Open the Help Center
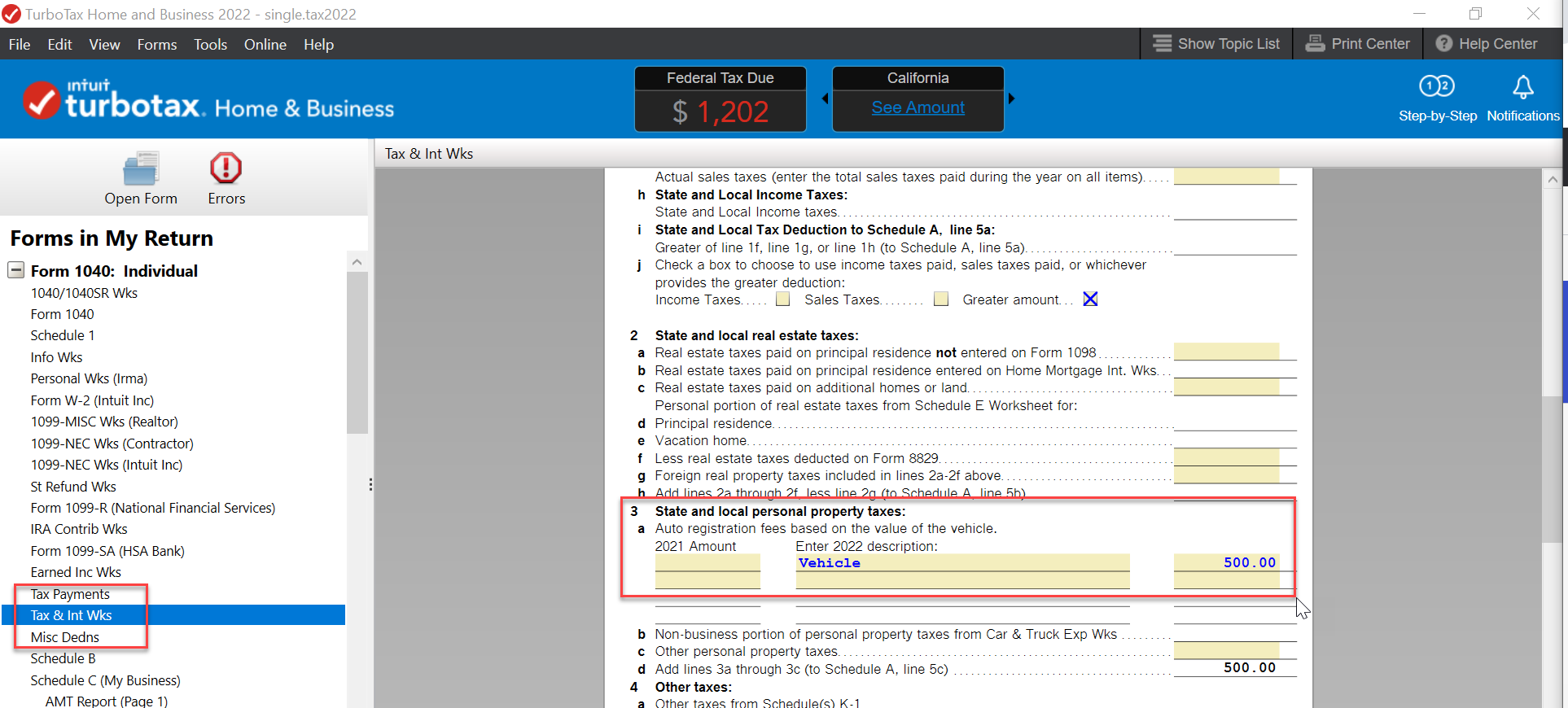This screenshot has height=708, width=1568. (x=1486, y=44)
